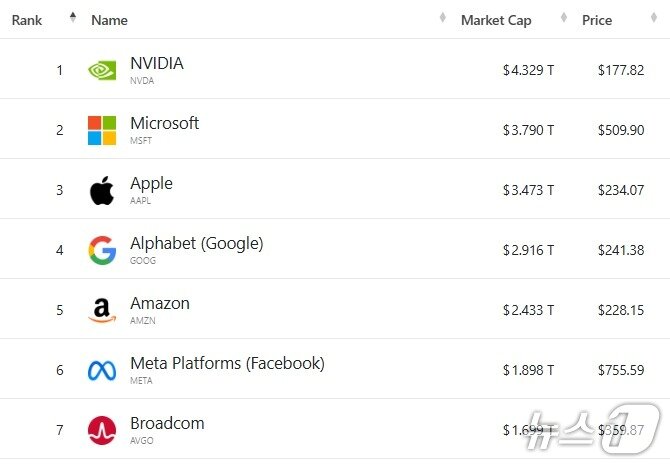Sort by Price column arrows

click(x=656, y=17)
